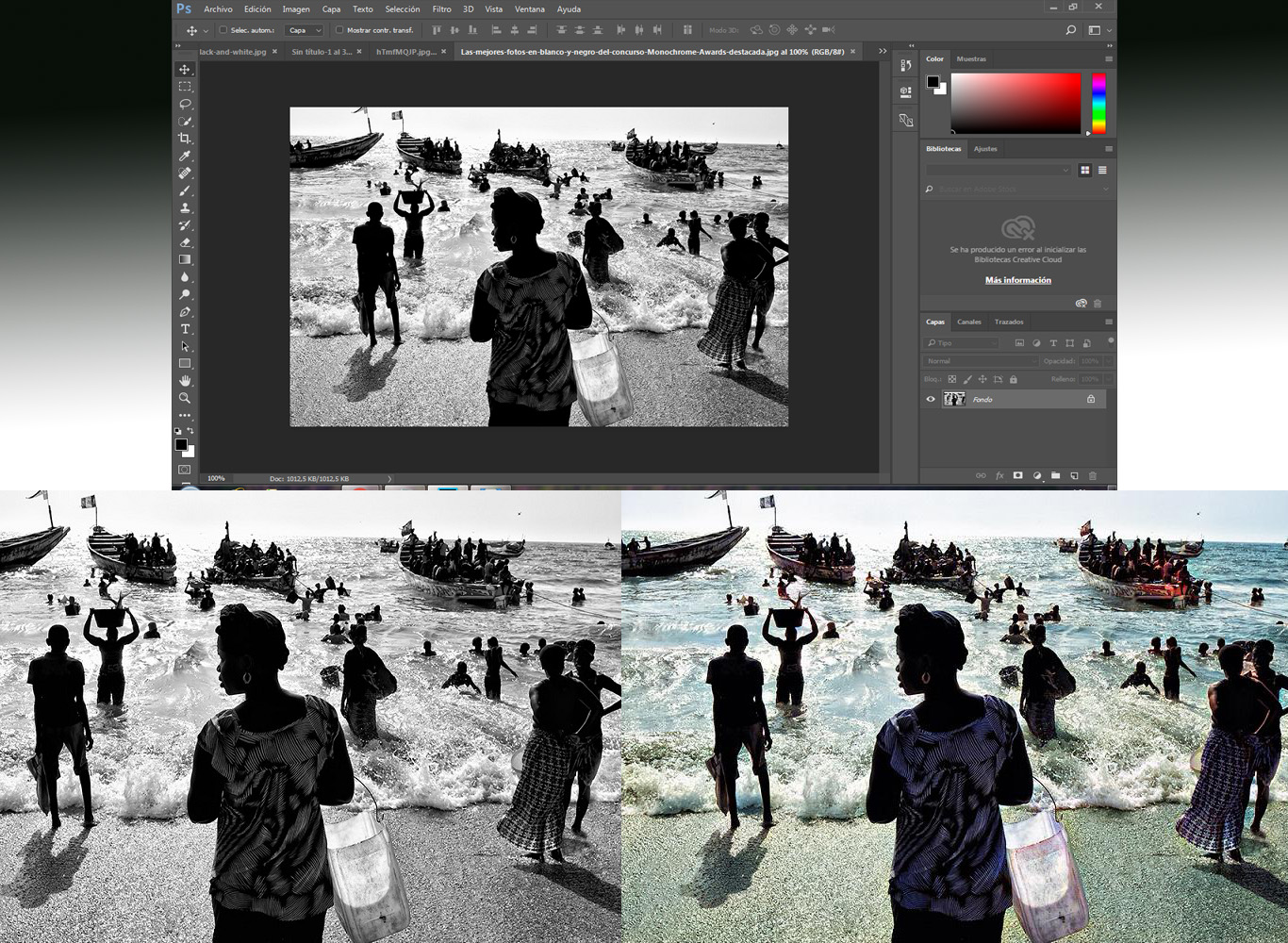This screenshot has height=943, width=1288.
Task: Select the Move tool
Action: [186, 69]
